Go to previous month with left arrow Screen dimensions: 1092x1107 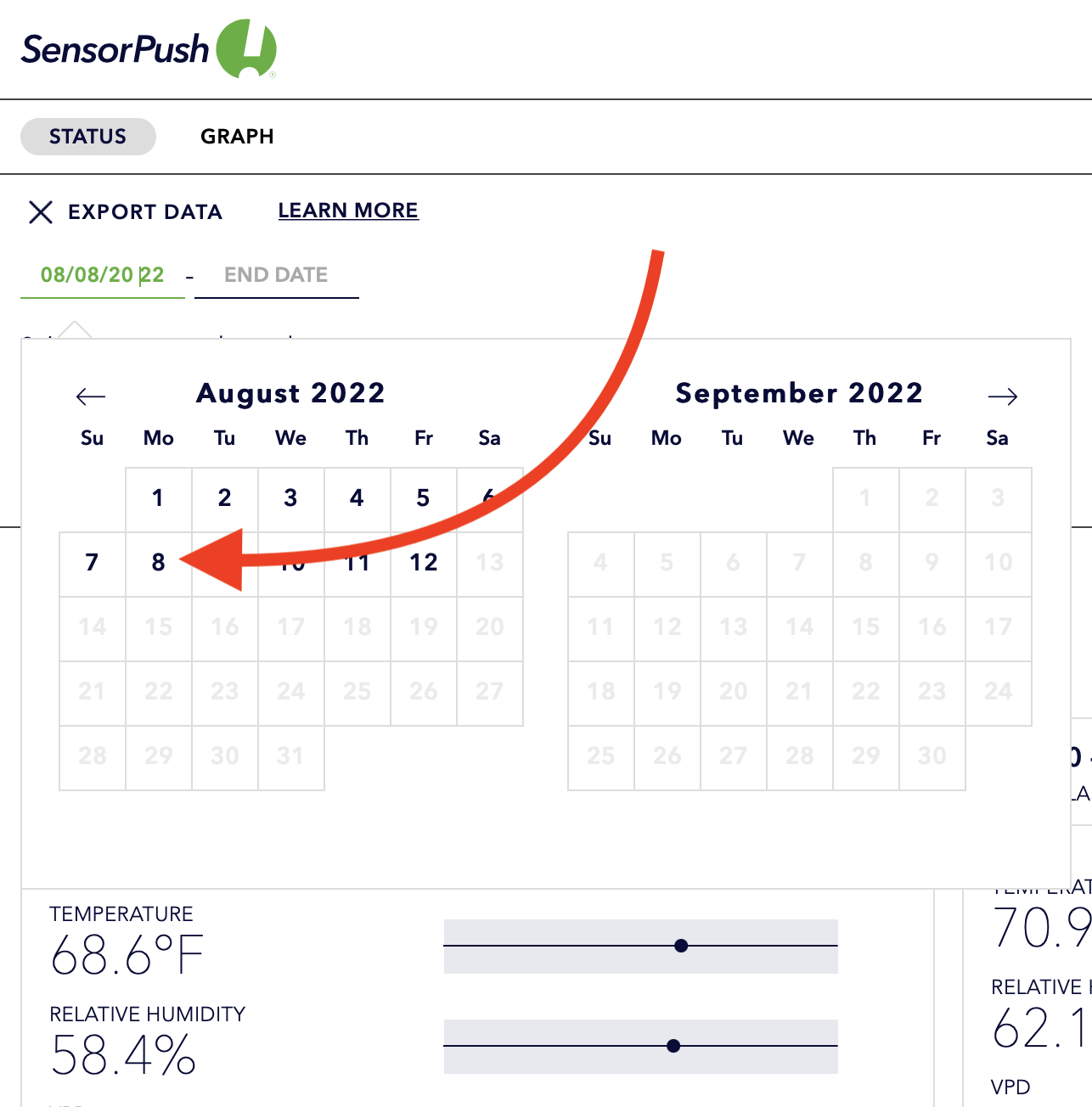(91, 396)
